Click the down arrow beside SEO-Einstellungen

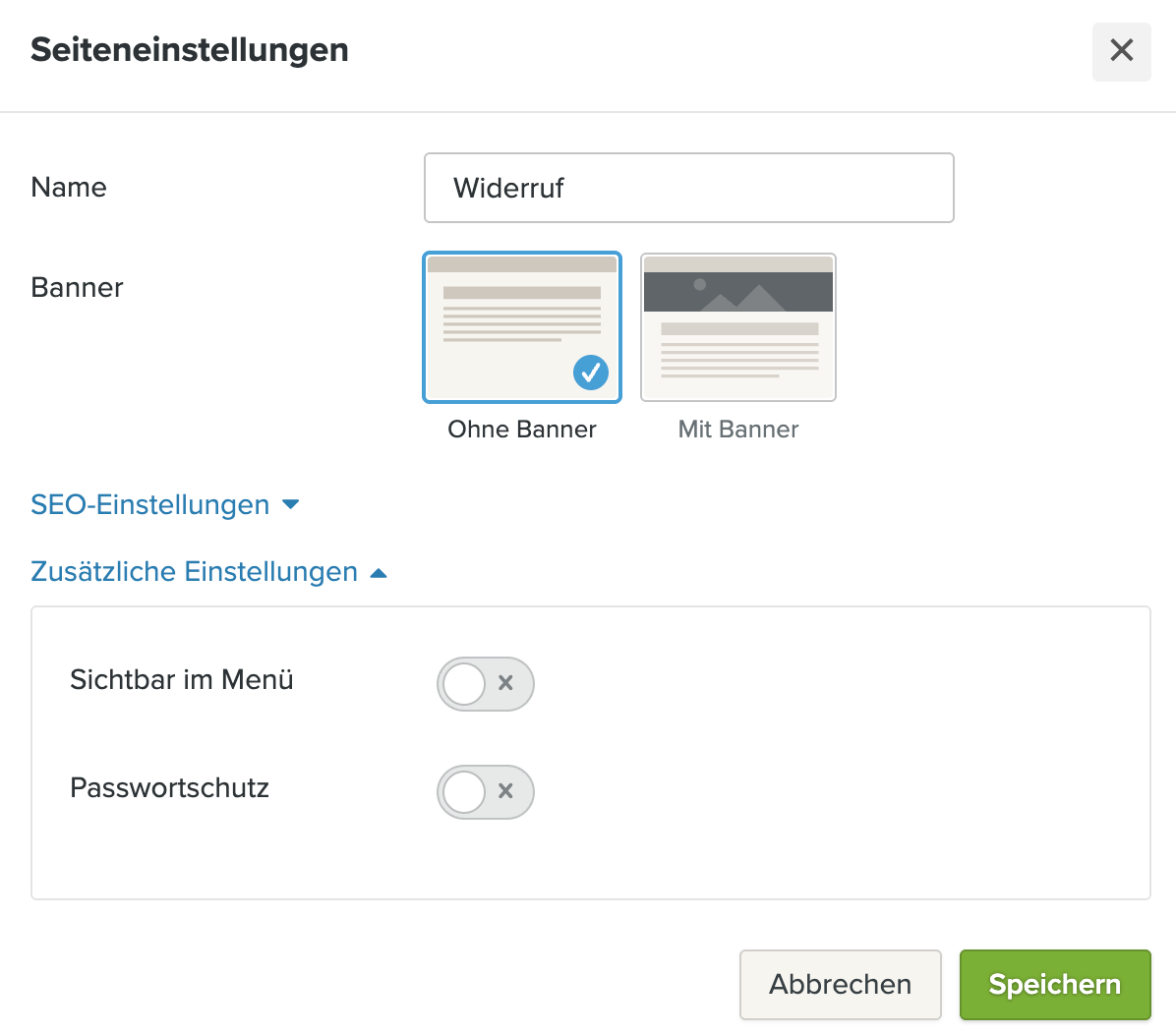[x=291, y=504]
